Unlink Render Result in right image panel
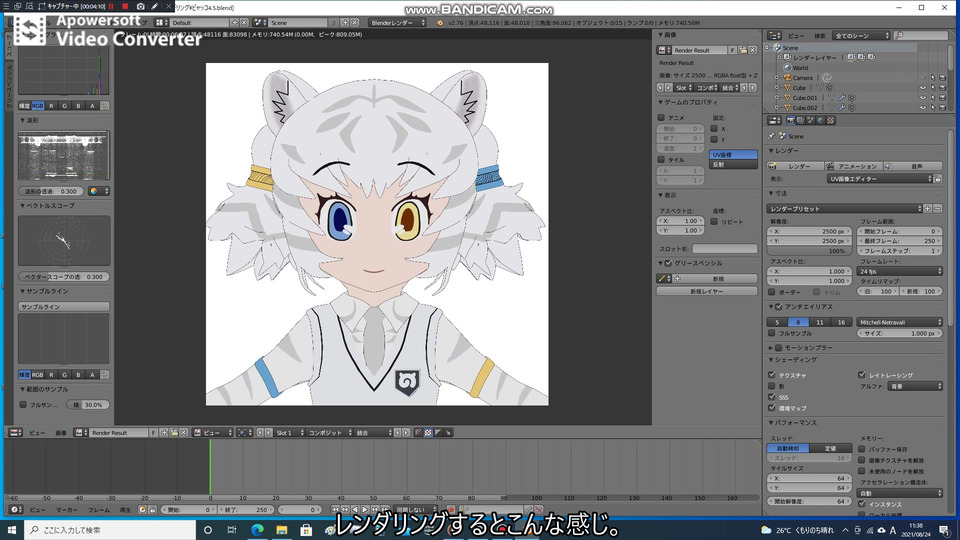The image size is (960, 540). point(752,50)
